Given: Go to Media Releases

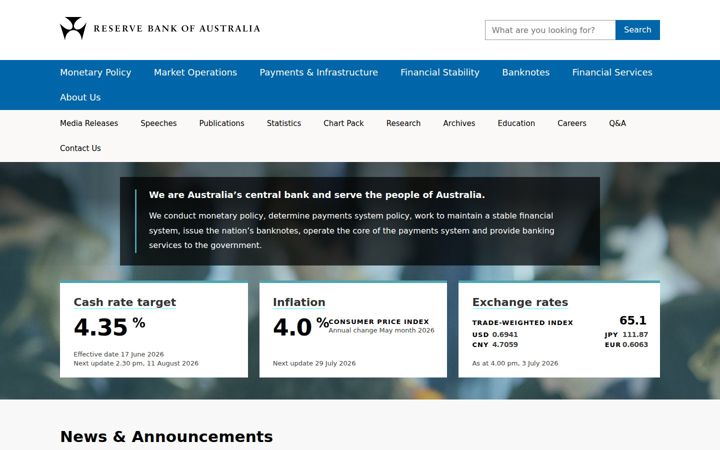Looking at the screenshot, I should point(89,123).
